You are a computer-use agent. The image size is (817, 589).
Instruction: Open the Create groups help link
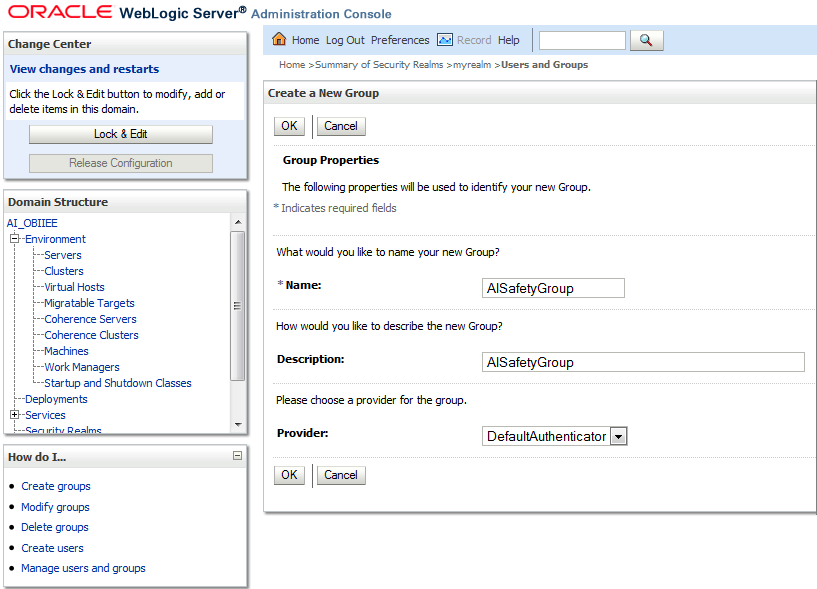56,486
